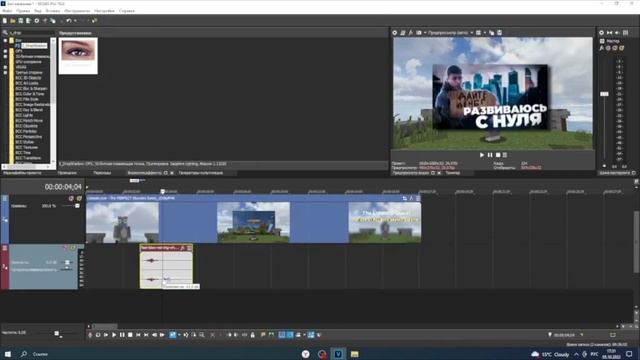Screen dimensions: 640x360
Task: Open the Правка menu
Action: point(23,11)
